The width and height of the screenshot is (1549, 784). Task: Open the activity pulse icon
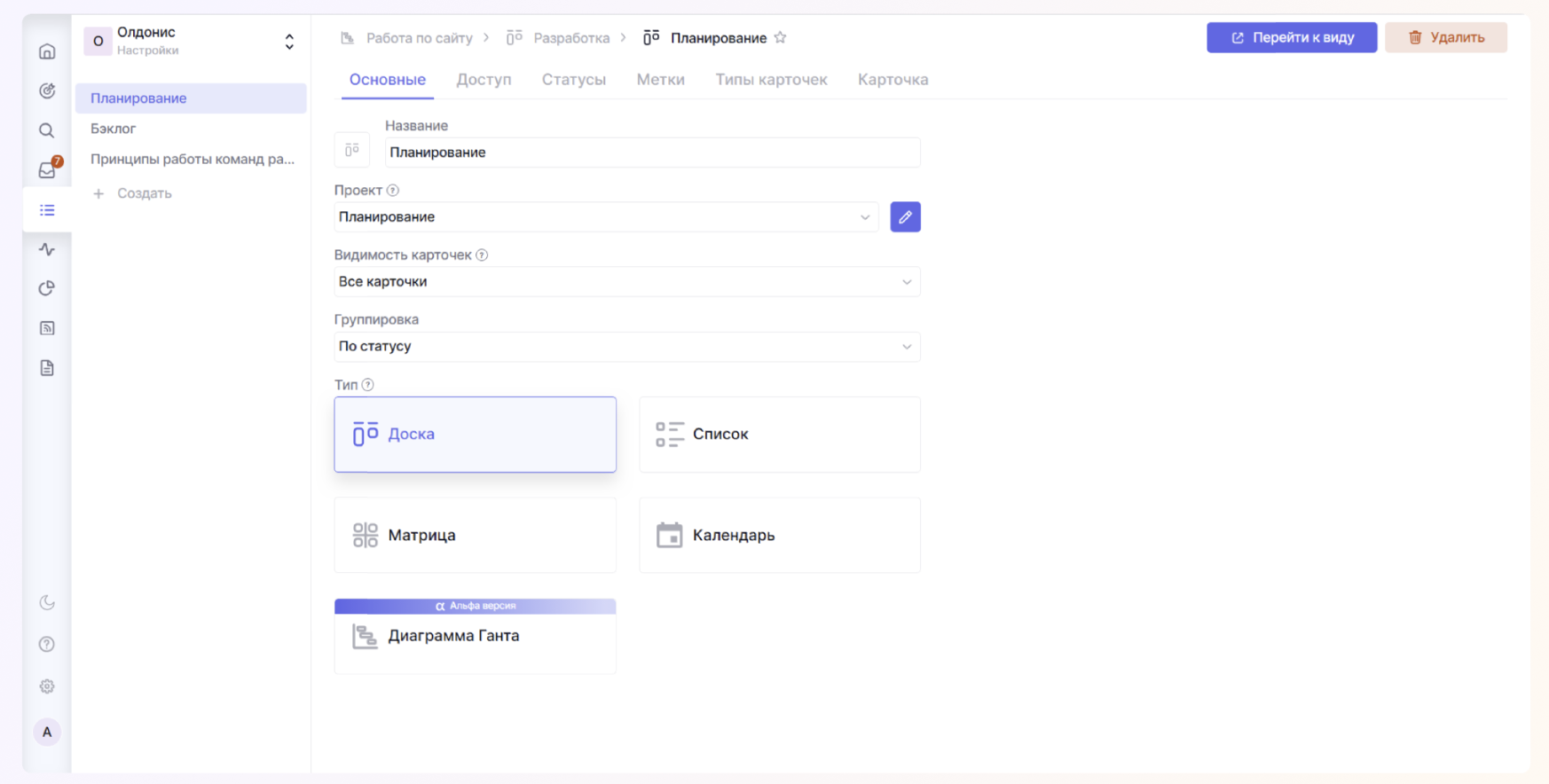[x=47, y=250]
